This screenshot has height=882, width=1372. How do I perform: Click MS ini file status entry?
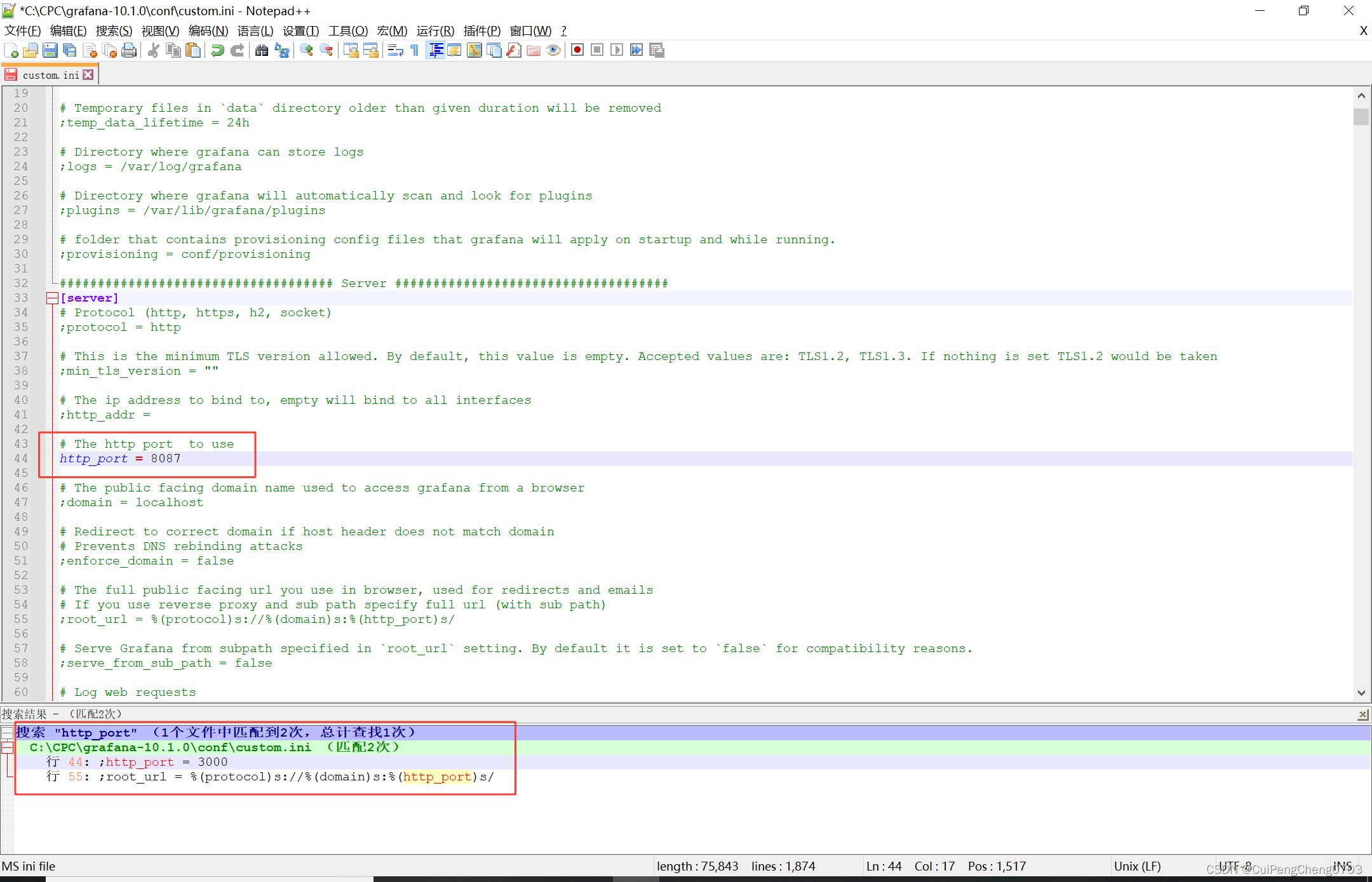[29, 866]
